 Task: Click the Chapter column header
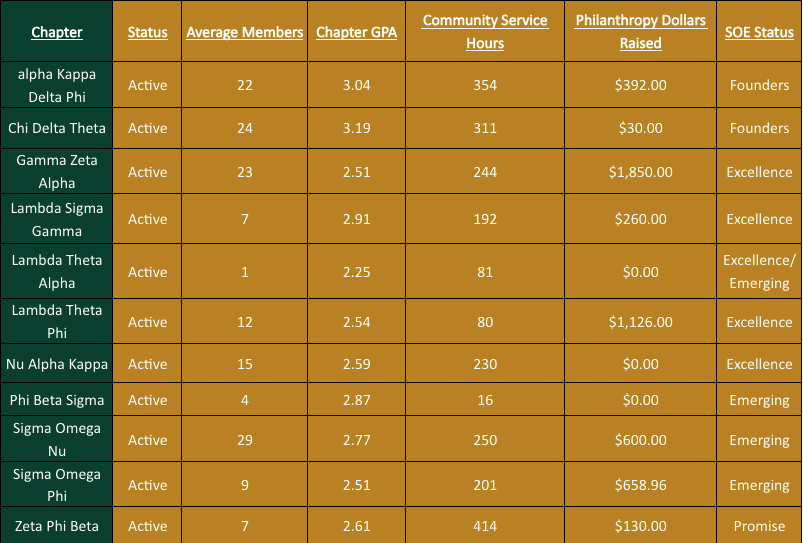click(57, 32)
